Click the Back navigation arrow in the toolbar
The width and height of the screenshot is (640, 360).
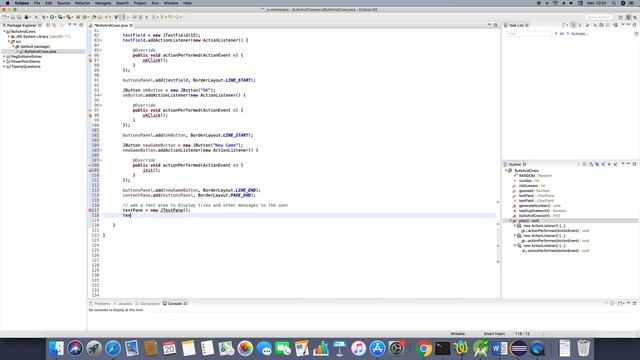coord(171,17)
